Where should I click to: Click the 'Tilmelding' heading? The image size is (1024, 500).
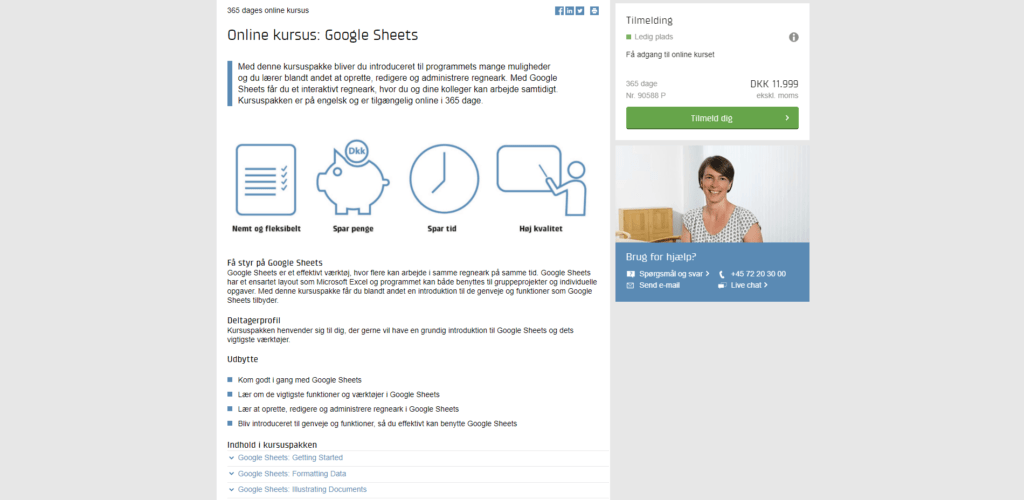(649, 21)
